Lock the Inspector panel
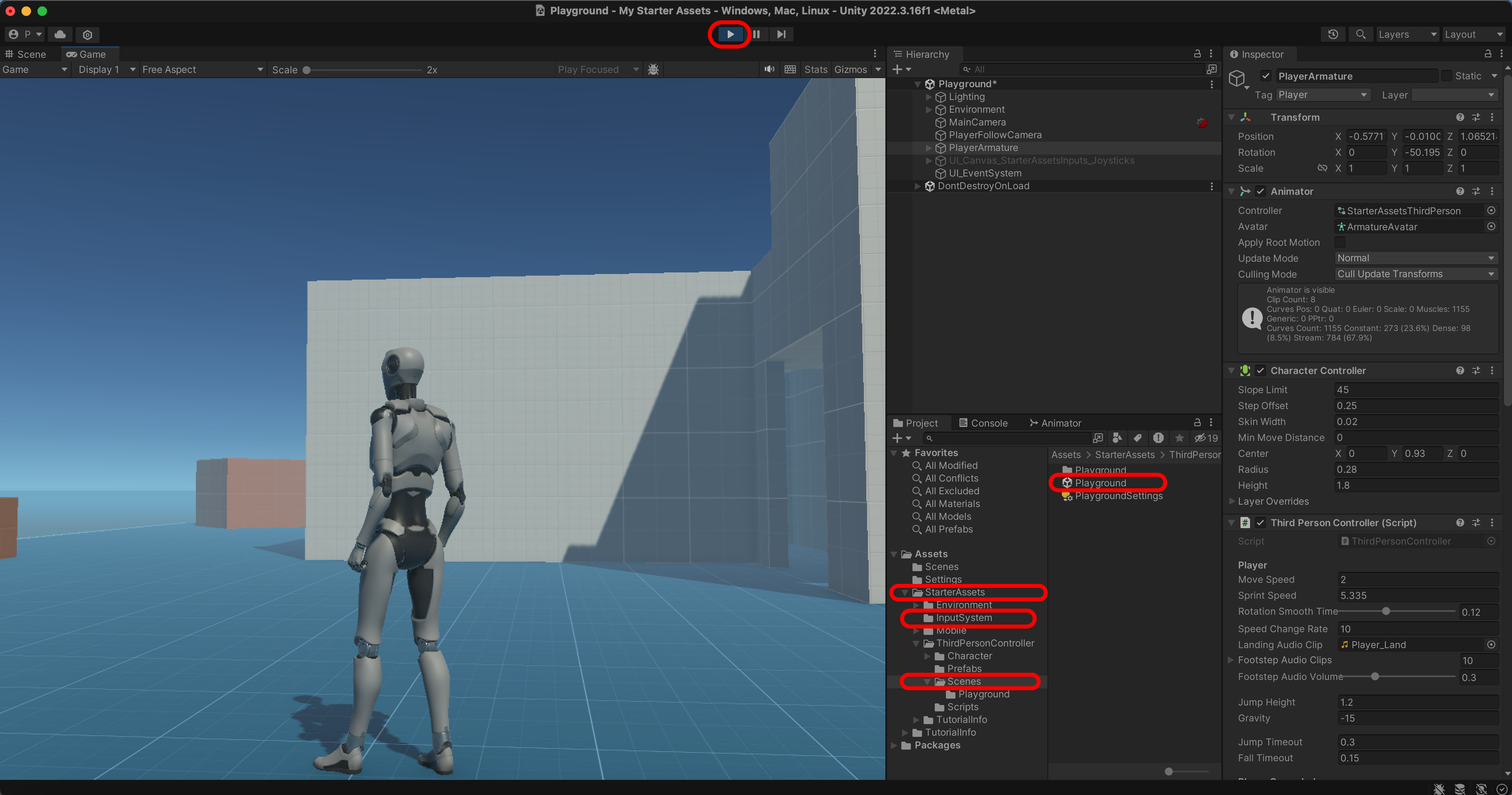1512x795 pixels. tap(1488, 54)
